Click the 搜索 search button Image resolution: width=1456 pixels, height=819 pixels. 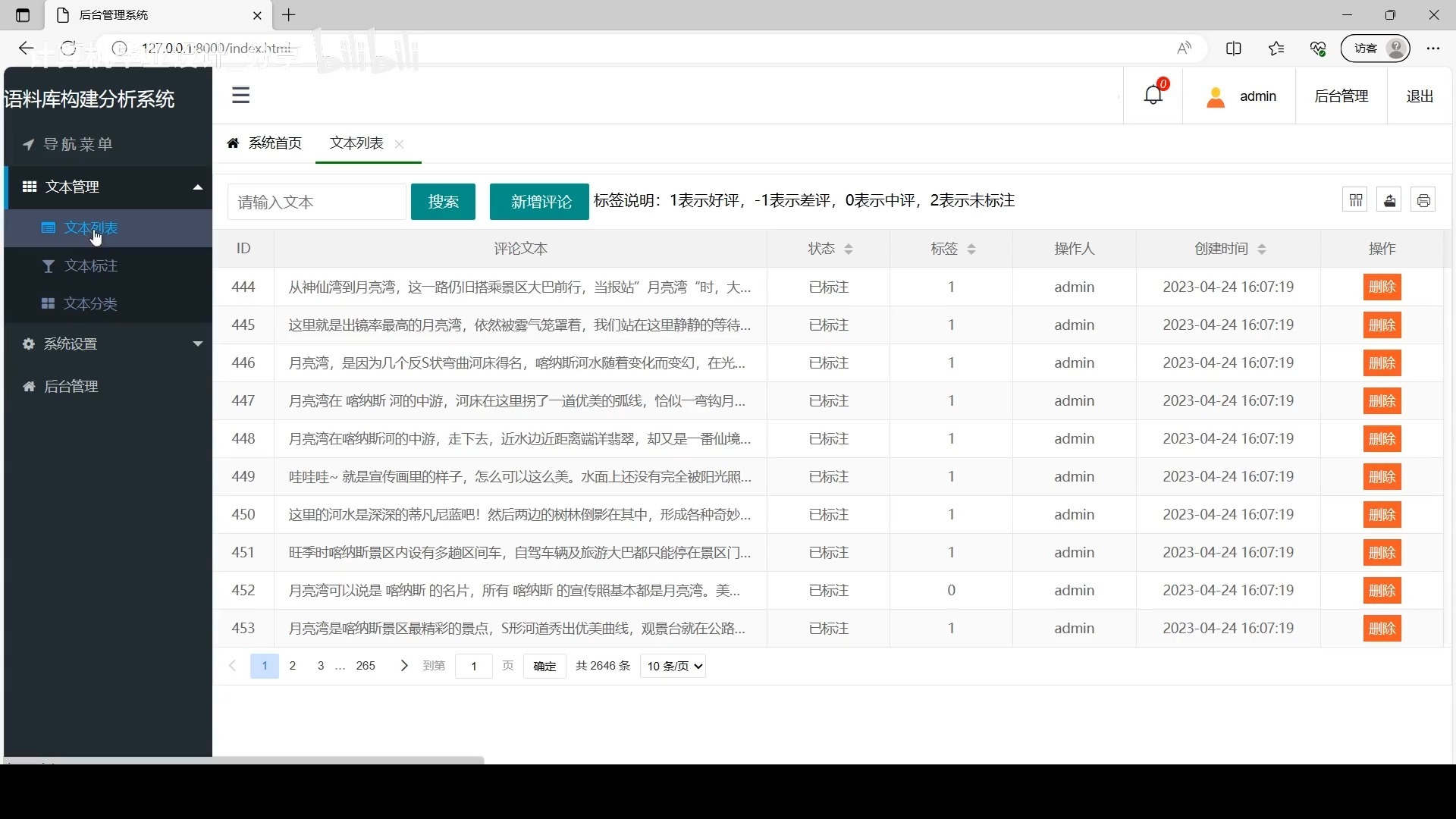[443, 202]
